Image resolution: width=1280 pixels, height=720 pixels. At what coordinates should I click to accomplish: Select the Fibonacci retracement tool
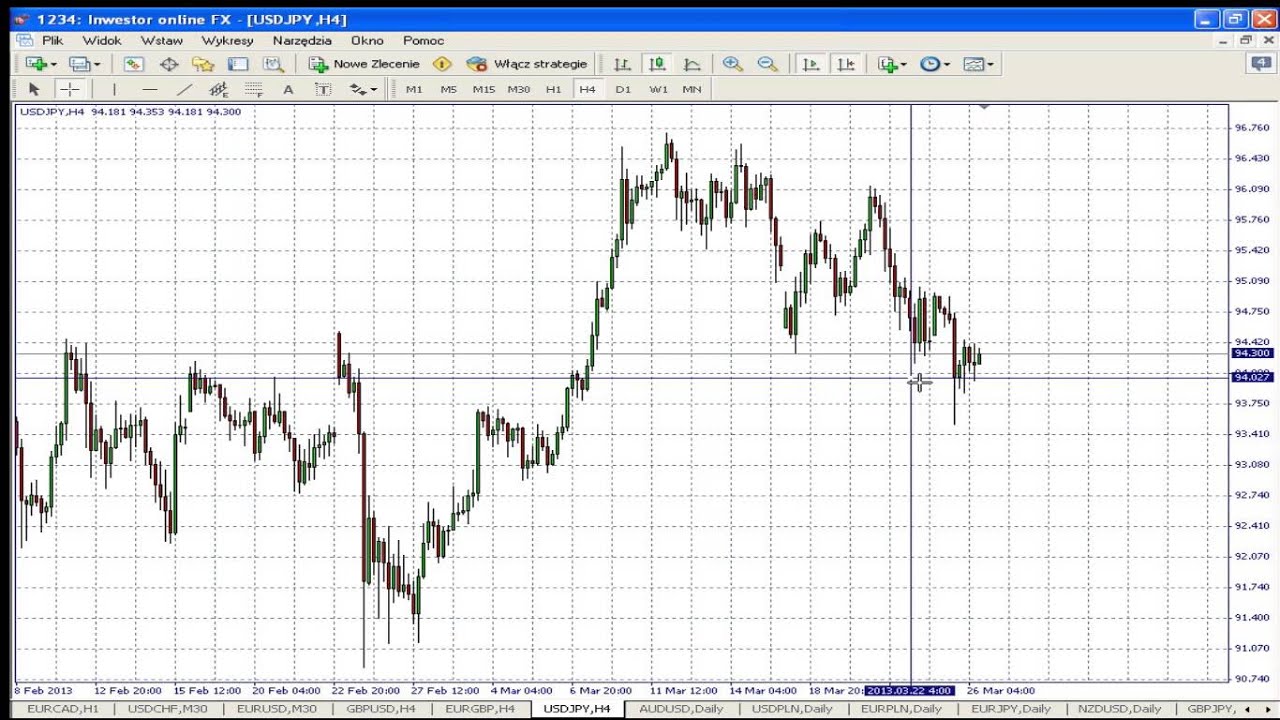tap(254, 89)
